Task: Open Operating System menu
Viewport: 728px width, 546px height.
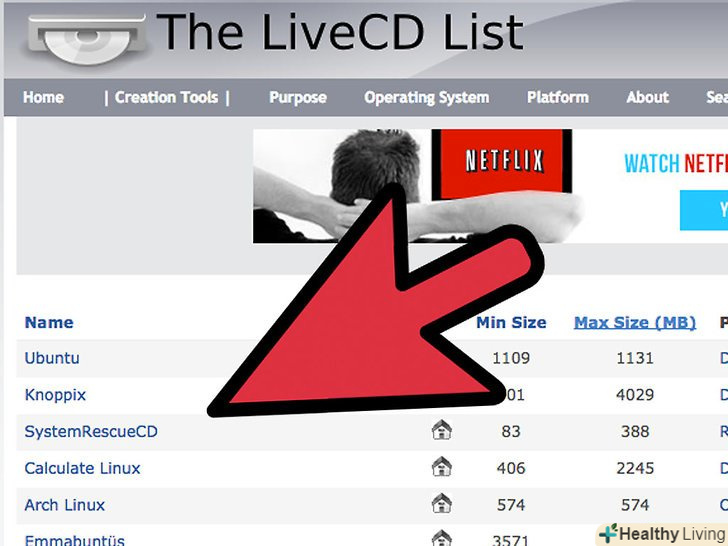Action: pyautogui.click(x=426, y=98)
